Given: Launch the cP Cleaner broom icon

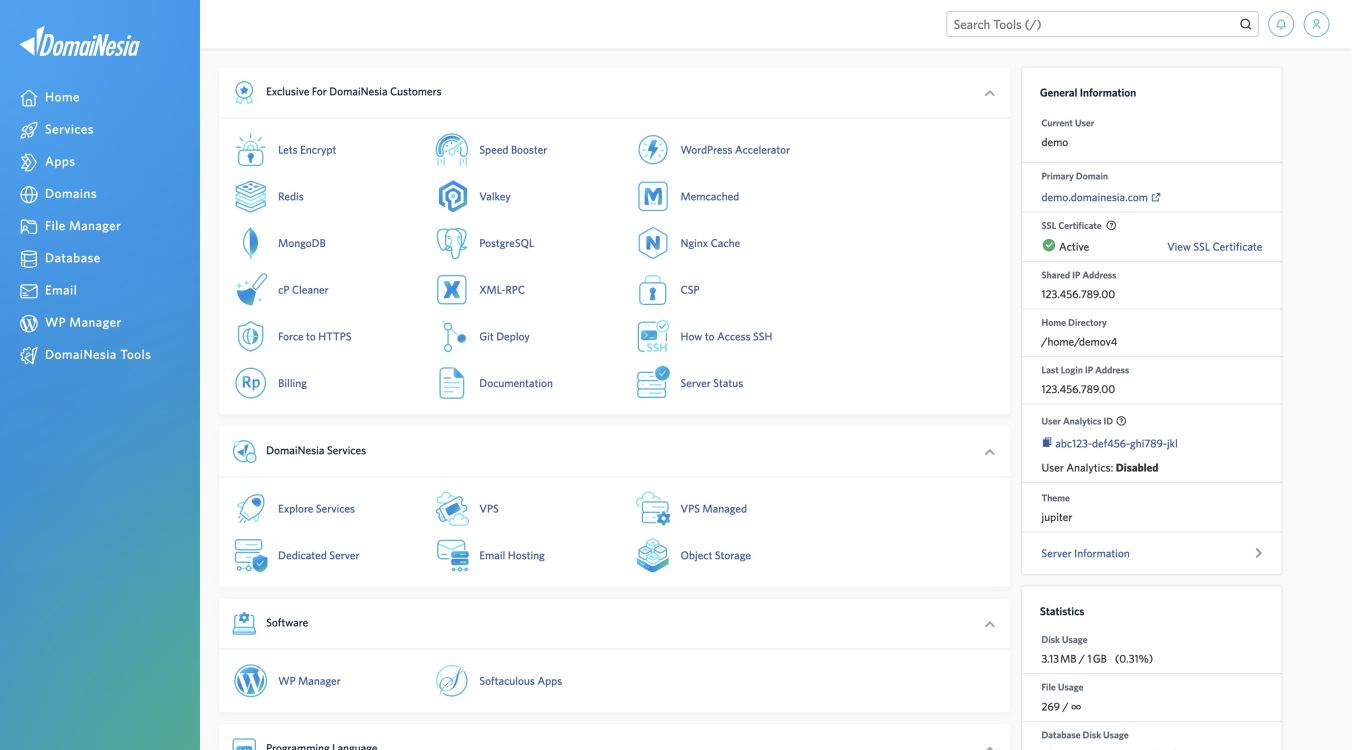Looking at the screenshot, I should click(250, 290).
